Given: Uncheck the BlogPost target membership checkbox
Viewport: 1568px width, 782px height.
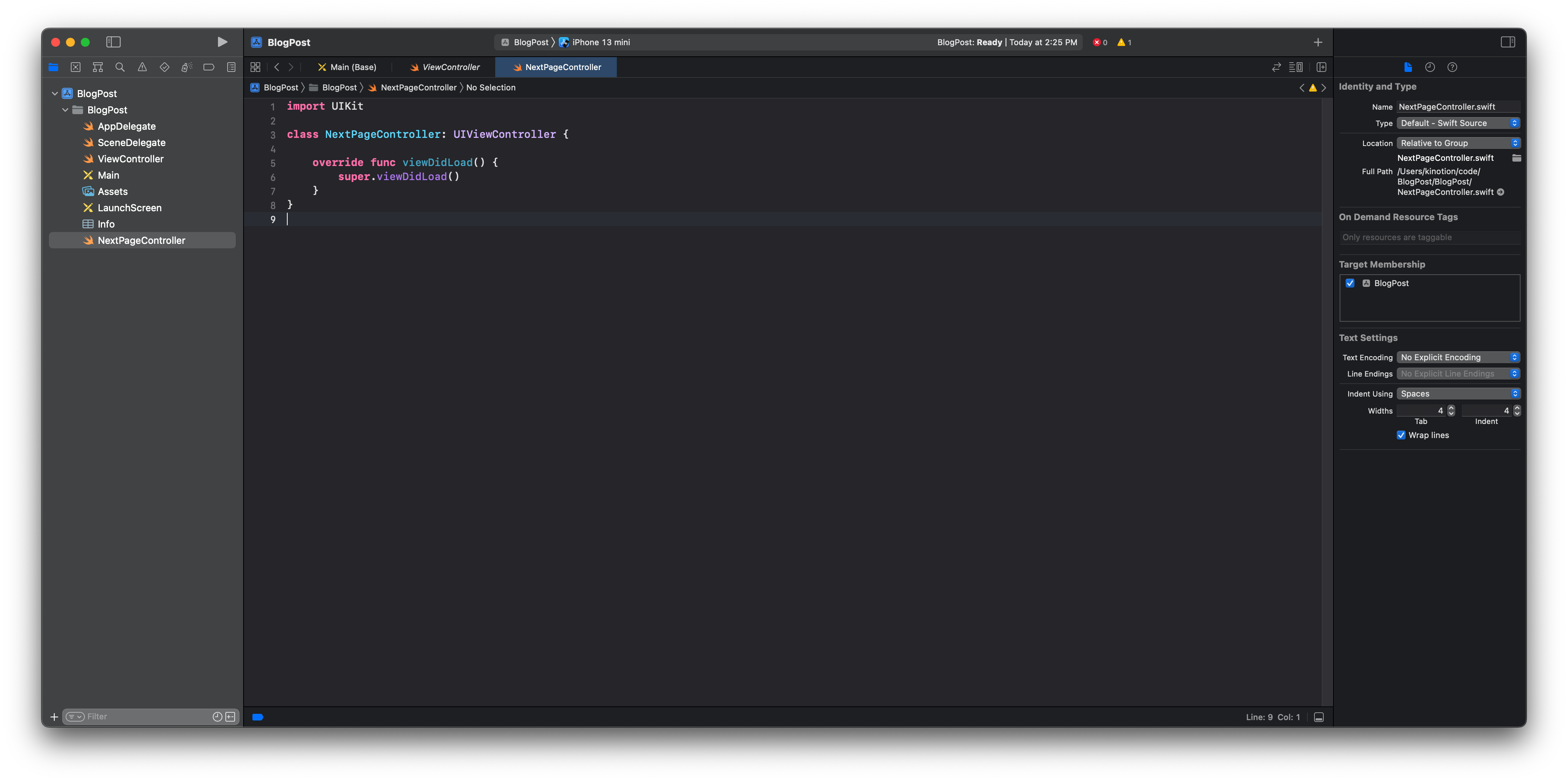Looking at the screenshot, I should point(1350,283).
